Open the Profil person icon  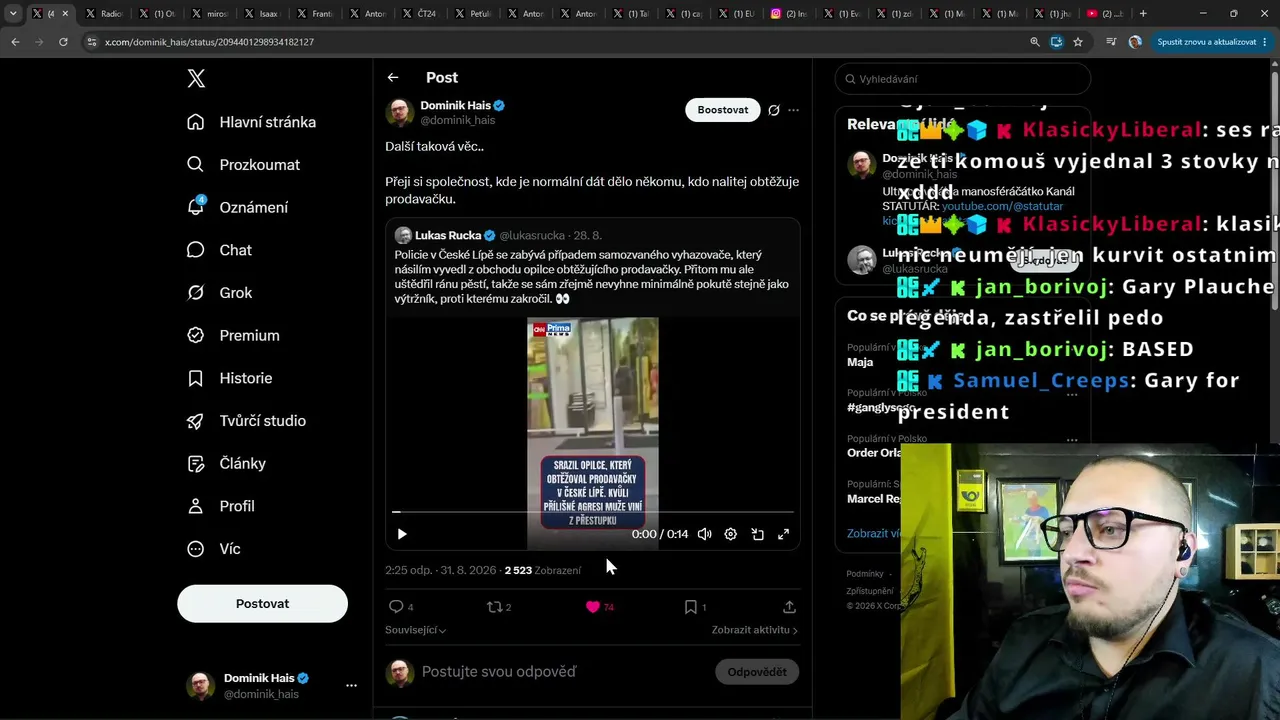point(196,506)
